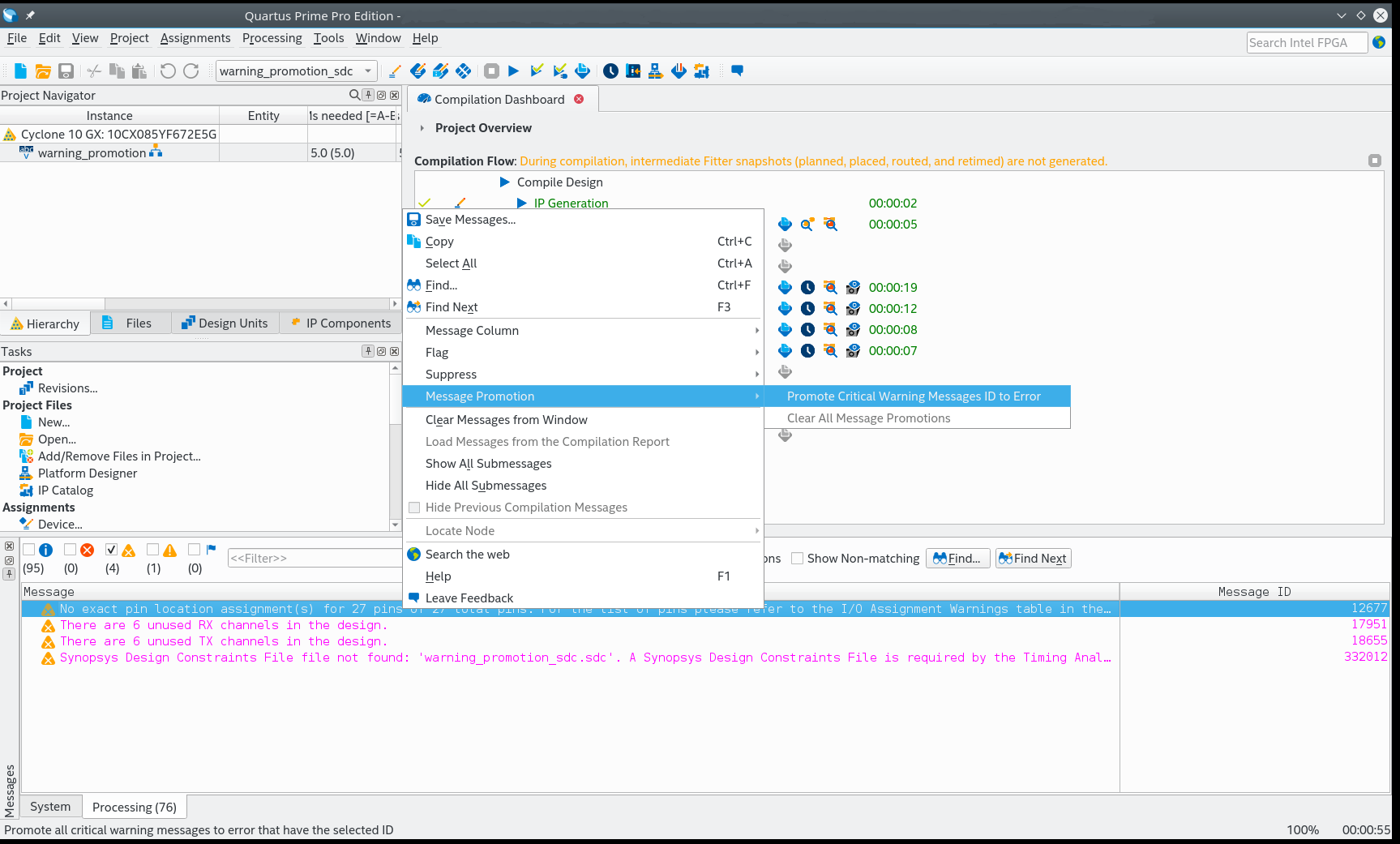Open the Timing Analyzer clock icon in toolbar
This screenshot has height=844, width=1400.
tap(610, 71)
